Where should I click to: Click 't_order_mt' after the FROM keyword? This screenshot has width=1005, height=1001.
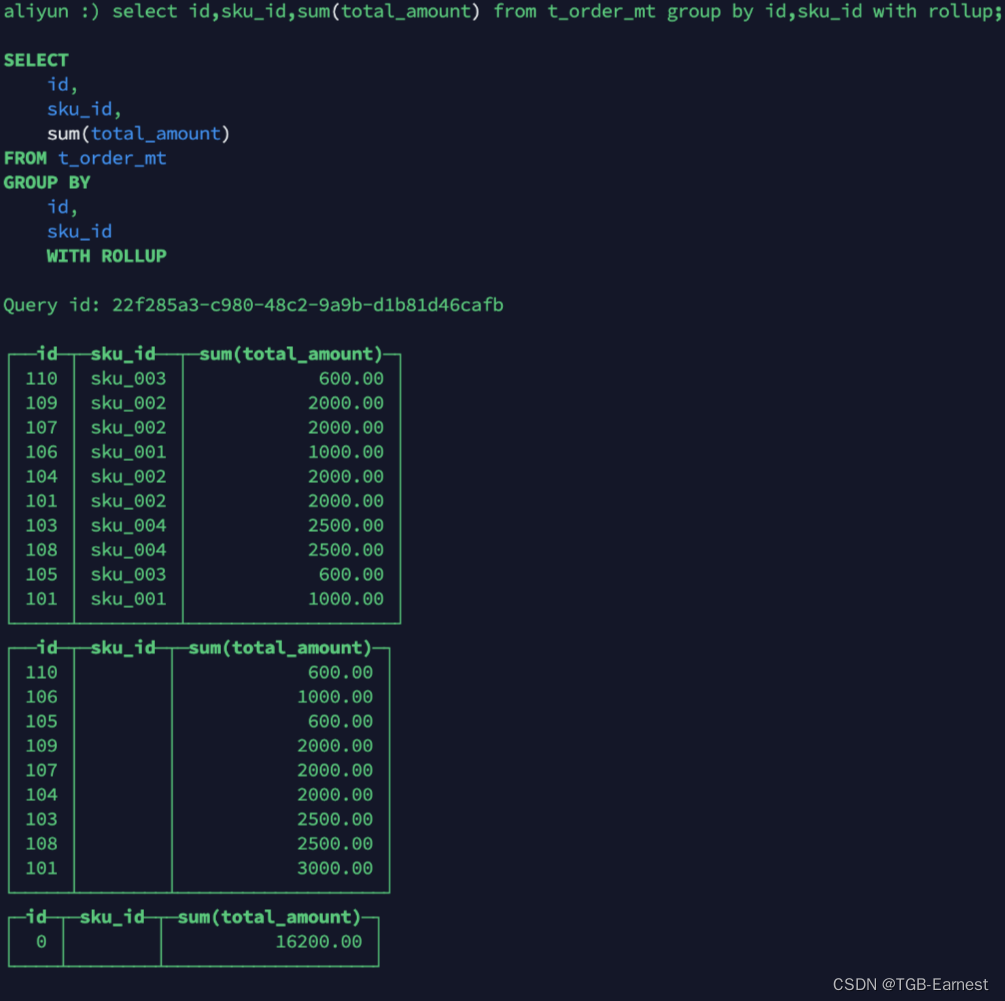click(112, 158)
